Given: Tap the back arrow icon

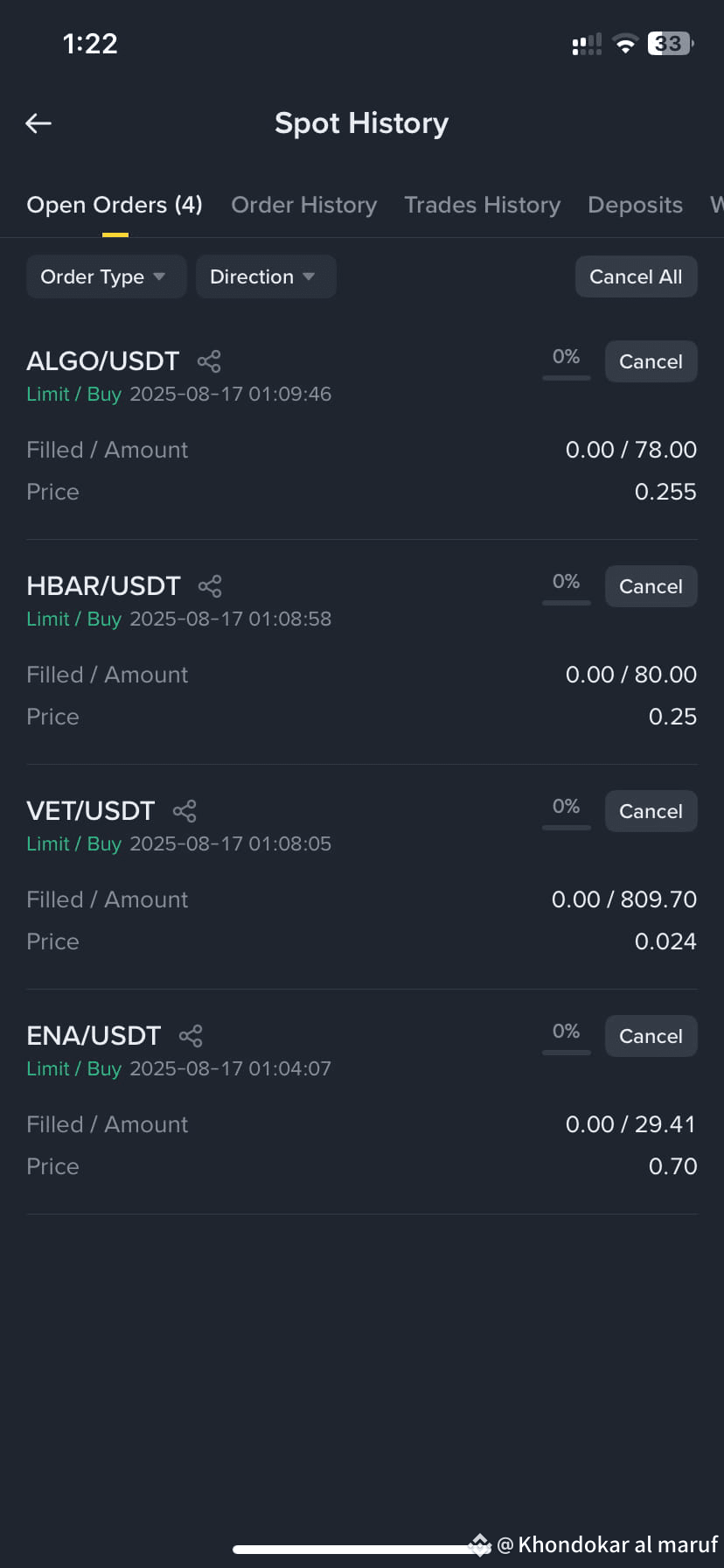Looking at the screenshot, I should 38,123.
